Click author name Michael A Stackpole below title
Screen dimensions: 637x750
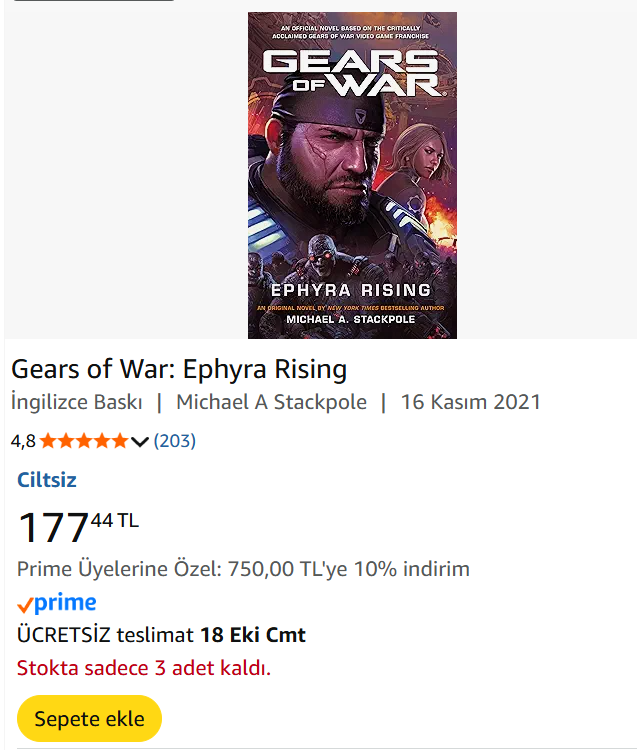[271, 402]
